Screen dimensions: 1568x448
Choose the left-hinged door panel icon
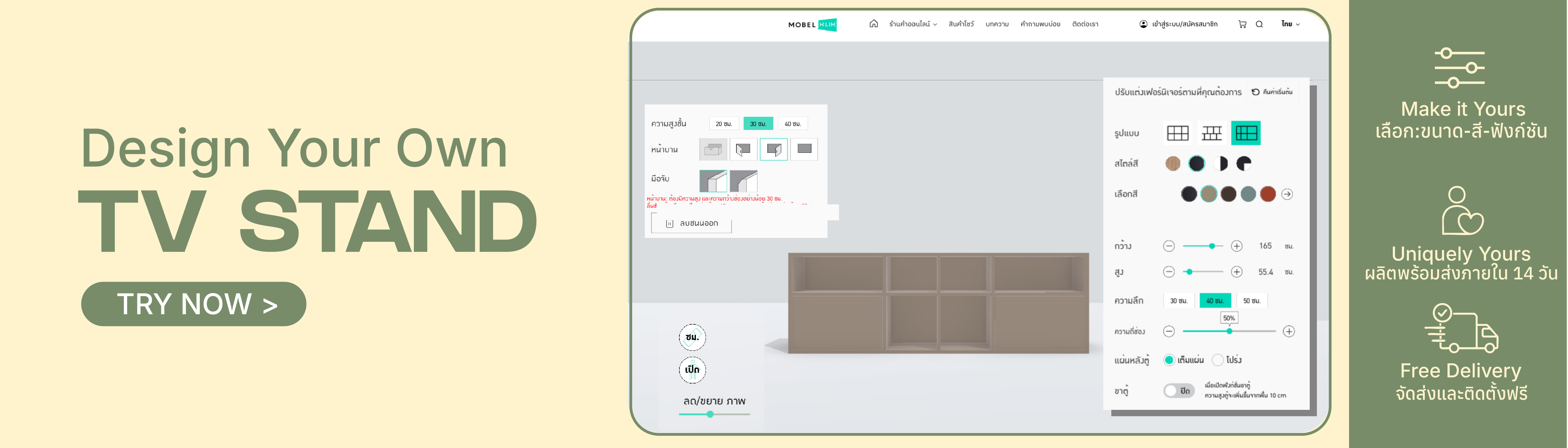pos(743,149)
